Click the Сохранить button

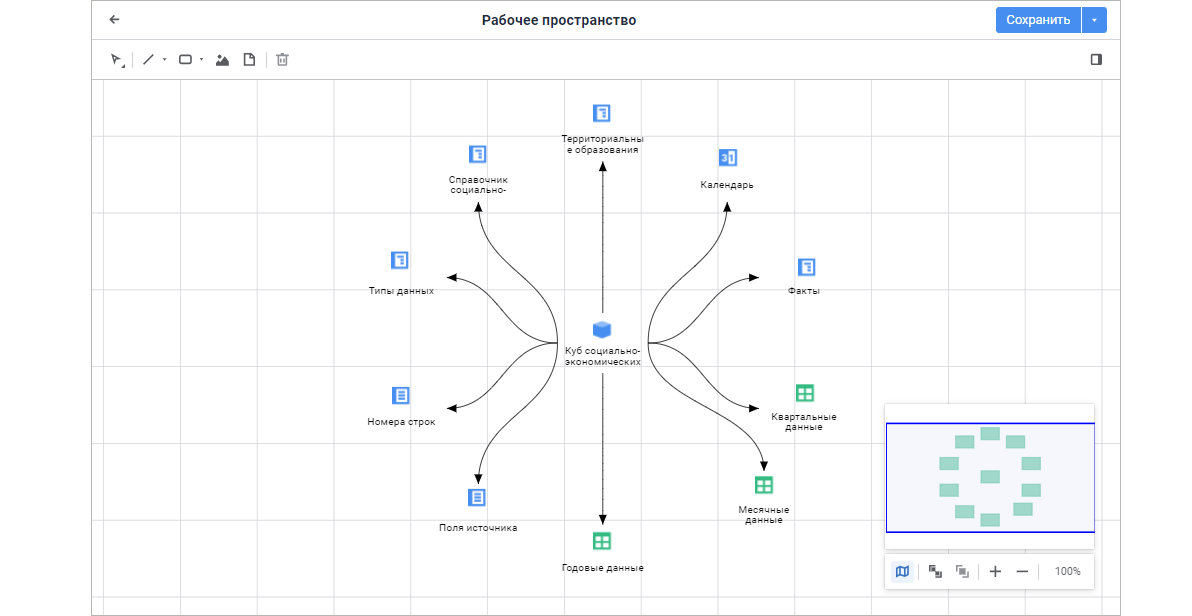click(x=1038, y=20)
